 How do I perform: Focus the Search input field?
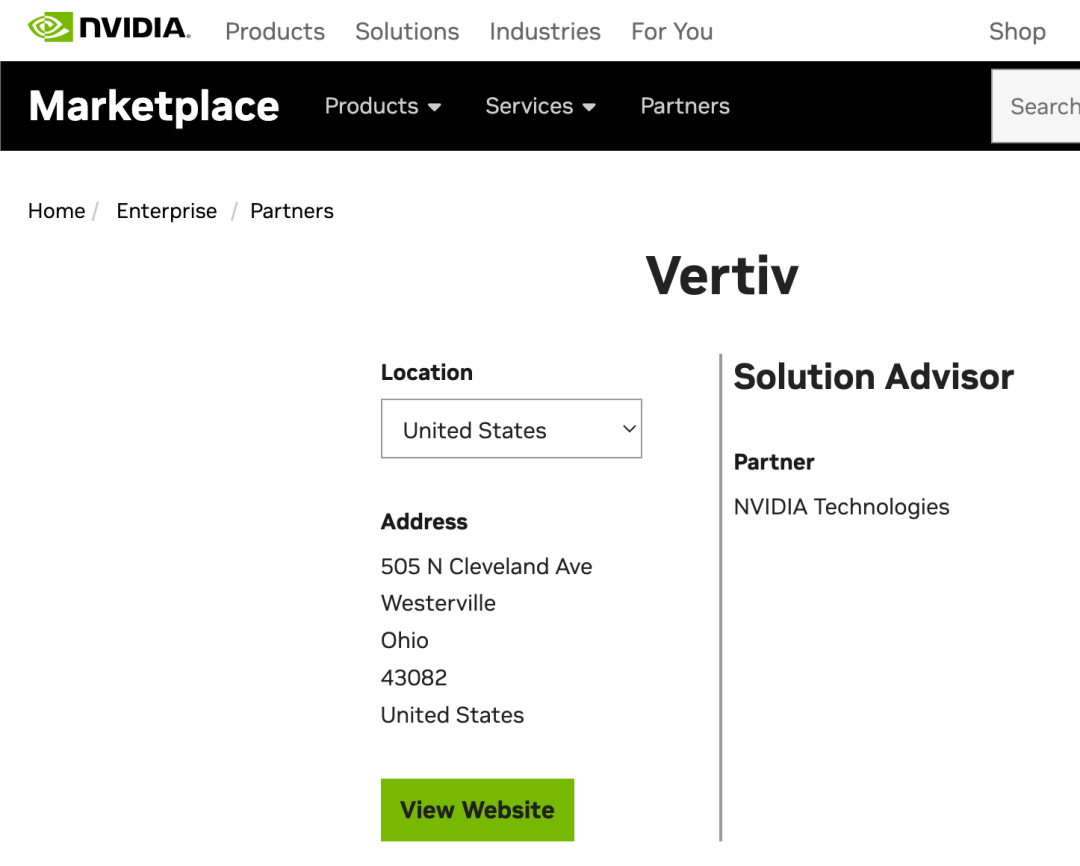1040,106
